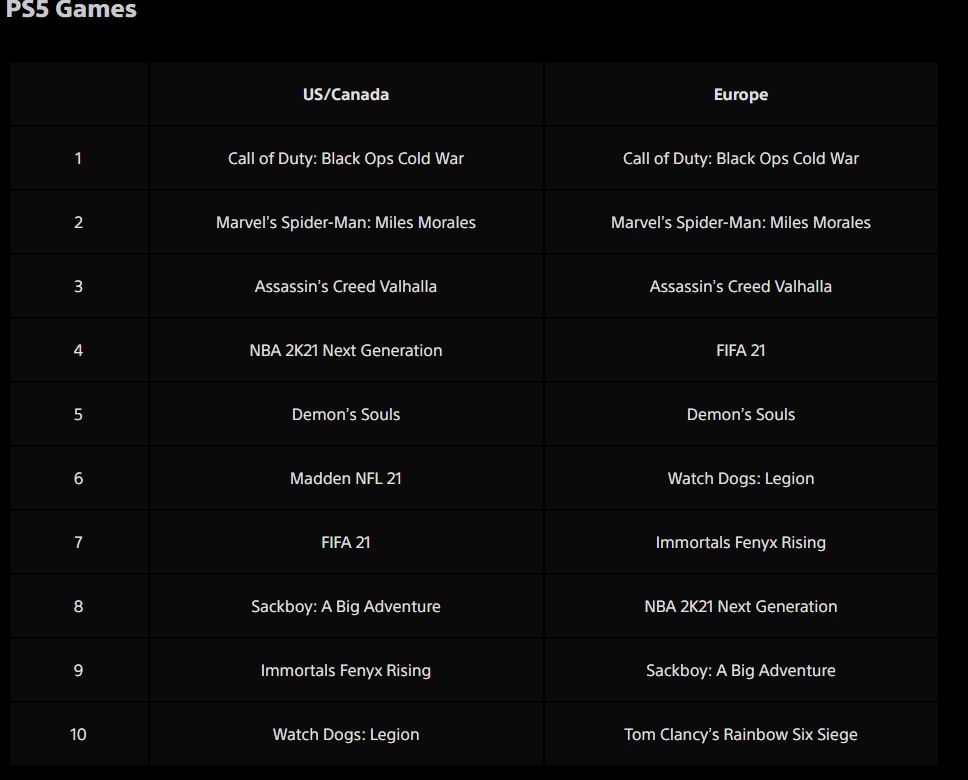Click Call of Duty in US/Canada column
This screenshot has height=780, width=968.
346,159
